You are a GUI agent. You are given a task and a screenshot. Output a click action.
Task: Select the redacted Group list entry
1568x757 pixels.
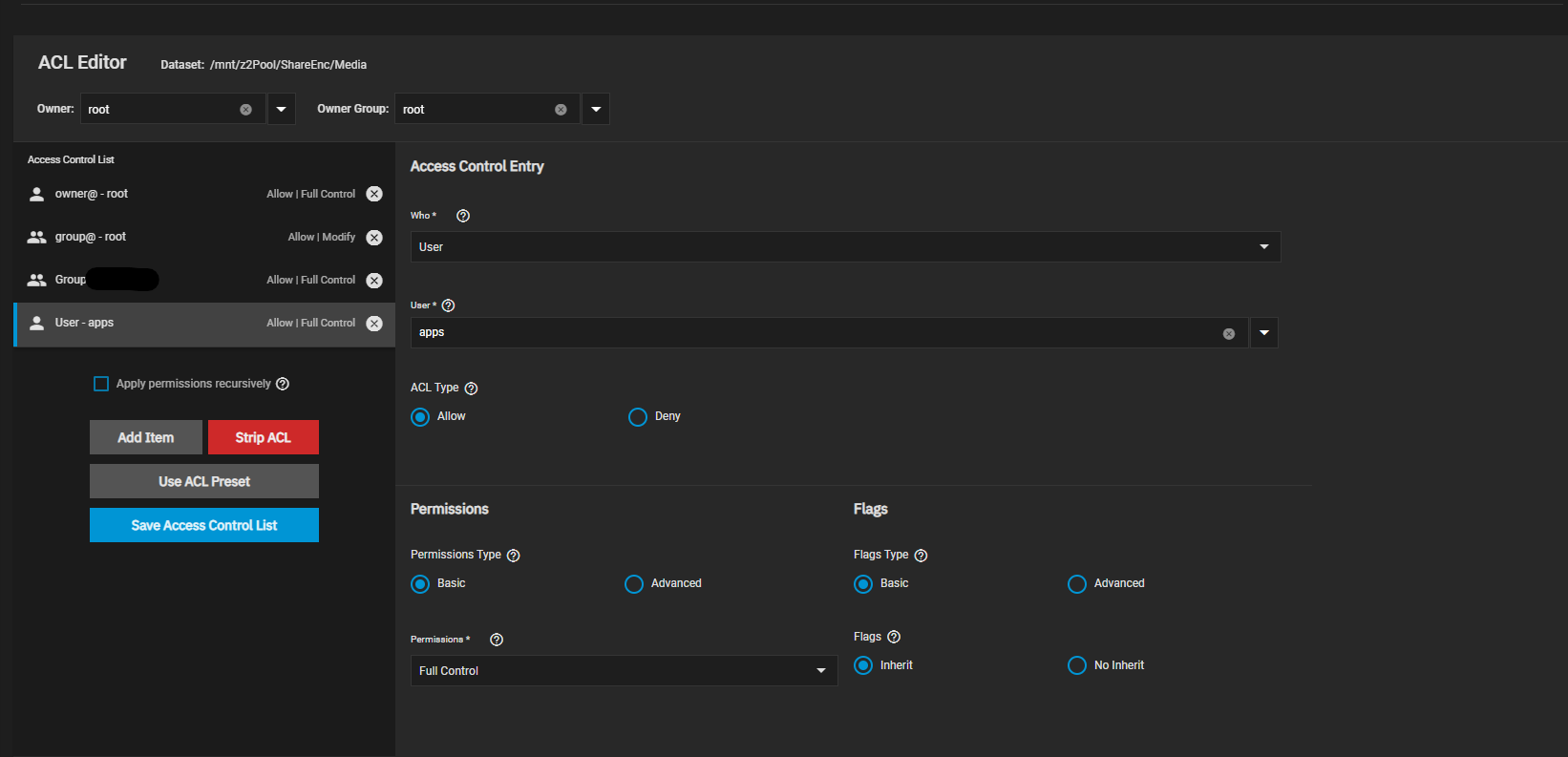click(x=204, y=280)
